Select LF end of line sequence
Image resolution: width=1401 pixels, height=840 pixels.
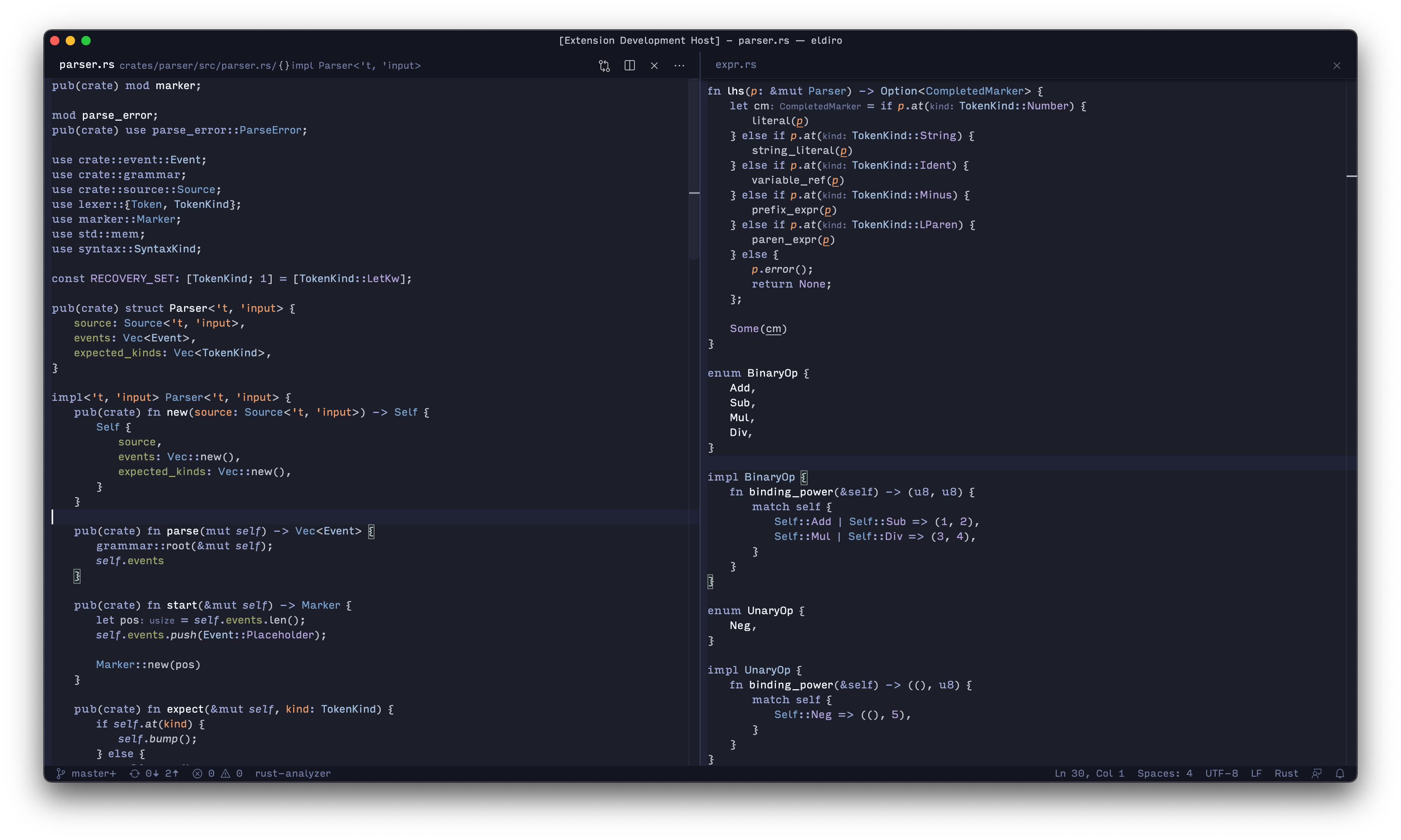1256,773
